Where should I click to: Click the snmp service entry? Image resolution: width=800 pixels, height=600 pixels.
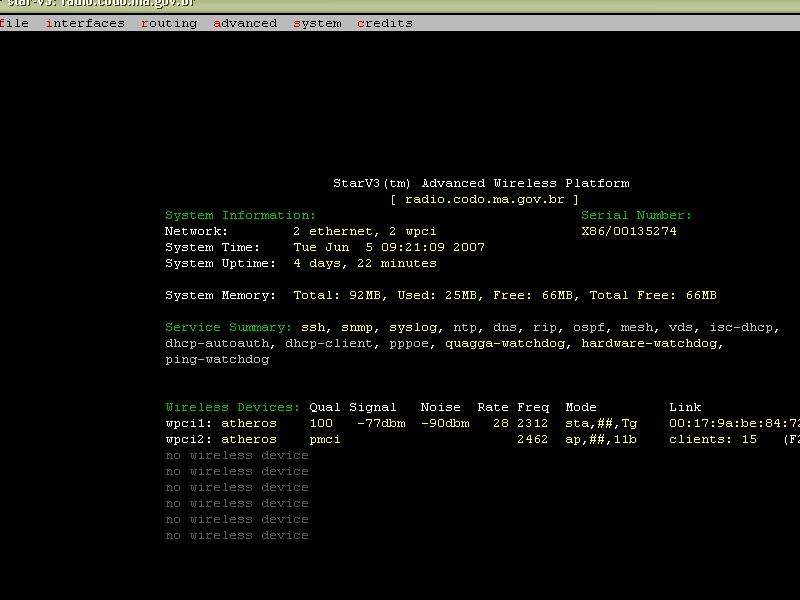[x=357, y=328]
